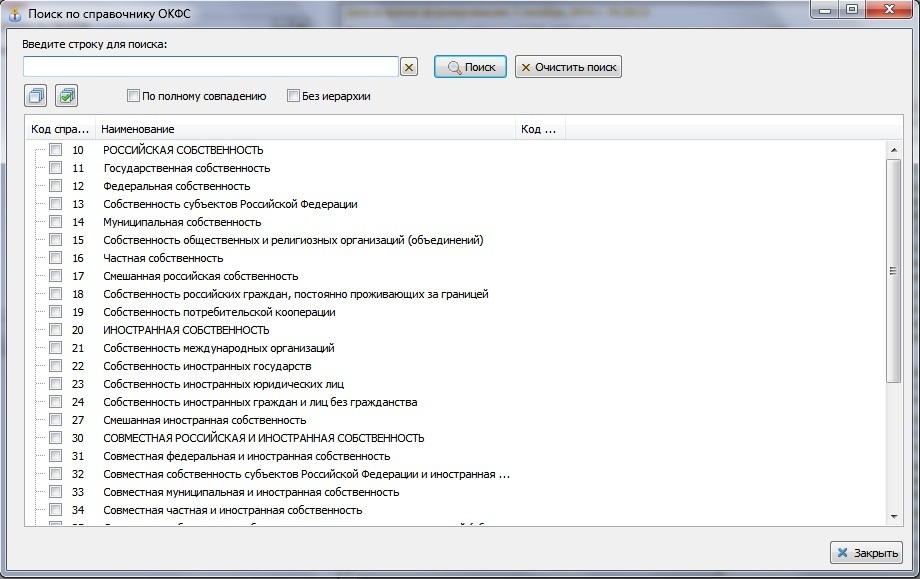
Task: Click the list's vertical scrollbar thumb
Action: point(893,270)
